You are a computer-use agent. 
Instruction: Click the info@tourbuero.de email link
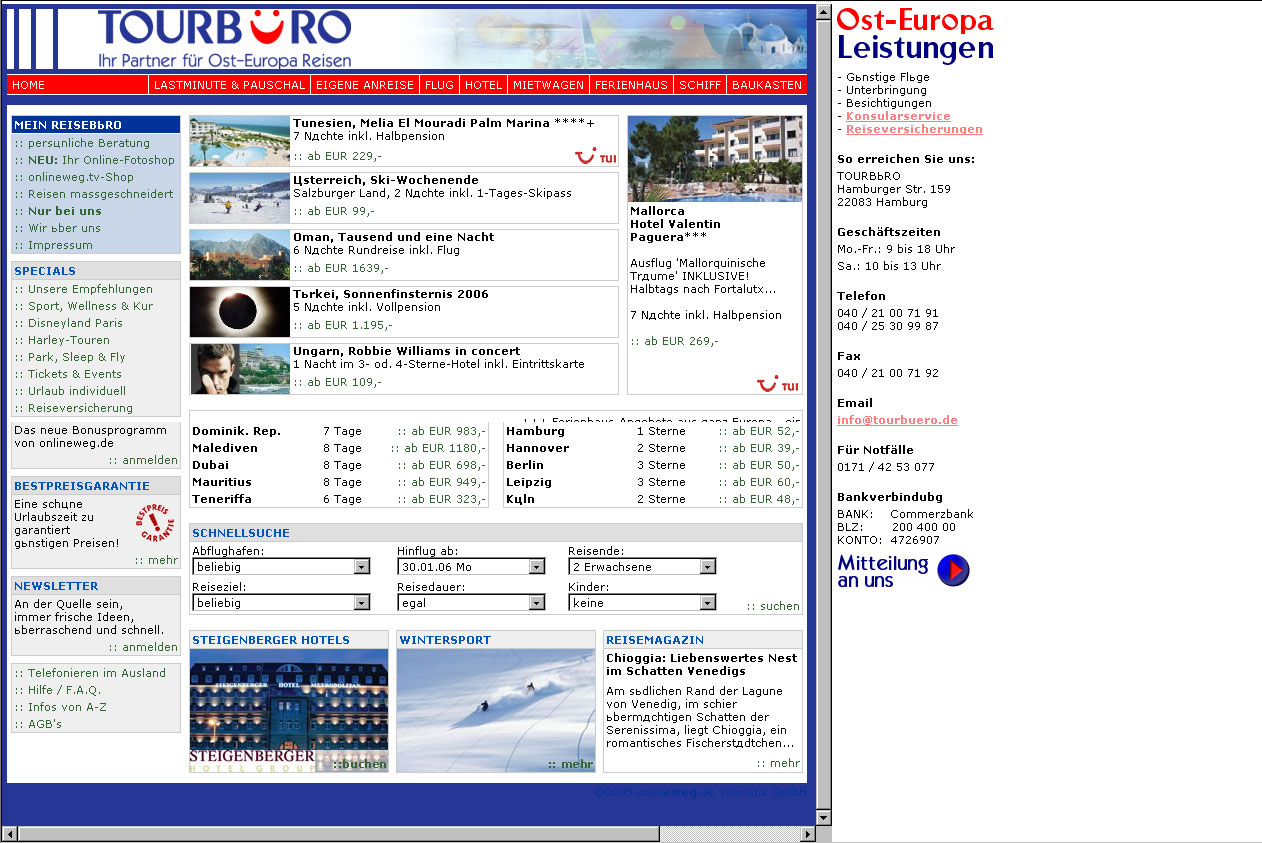(897, 420)
